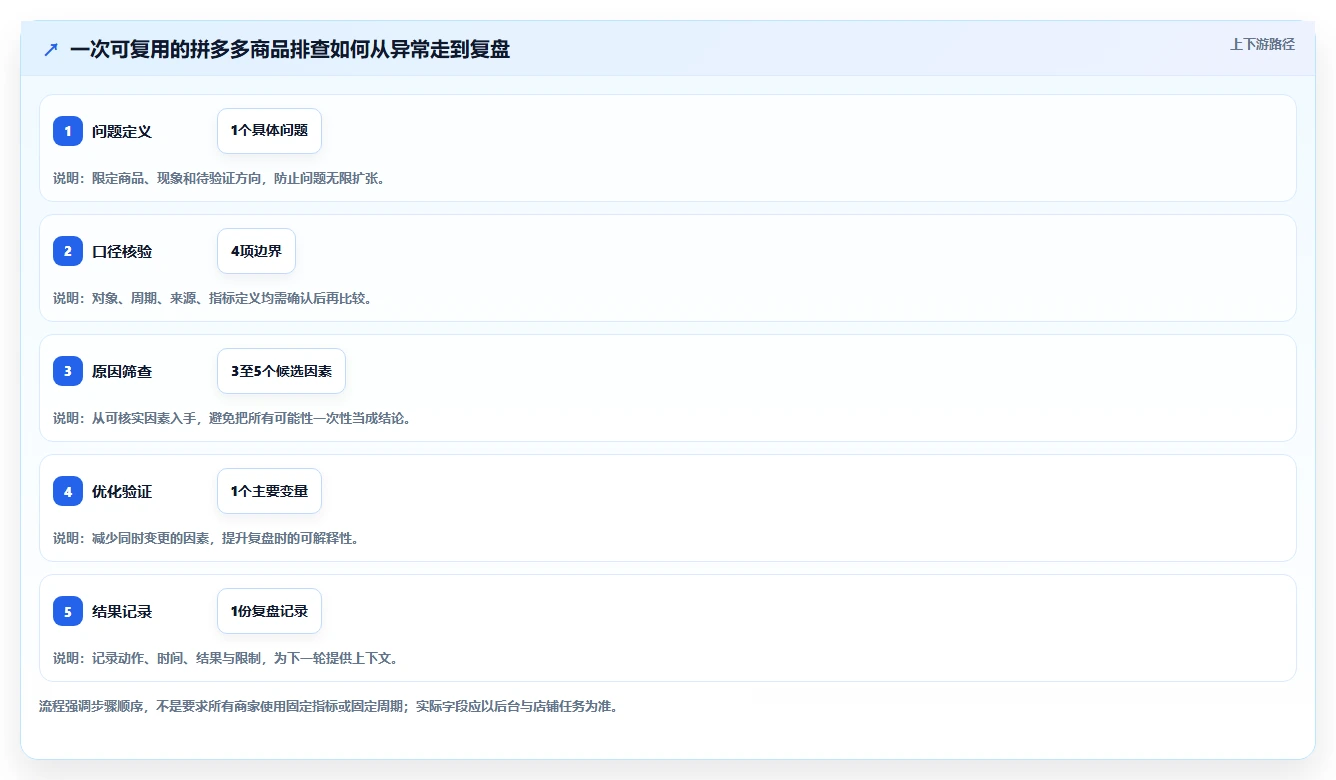Image resolution: width=1336 pixels, height=780 pixels.
Task: Click the 上下游路径 label
Action: [1262, 44]
